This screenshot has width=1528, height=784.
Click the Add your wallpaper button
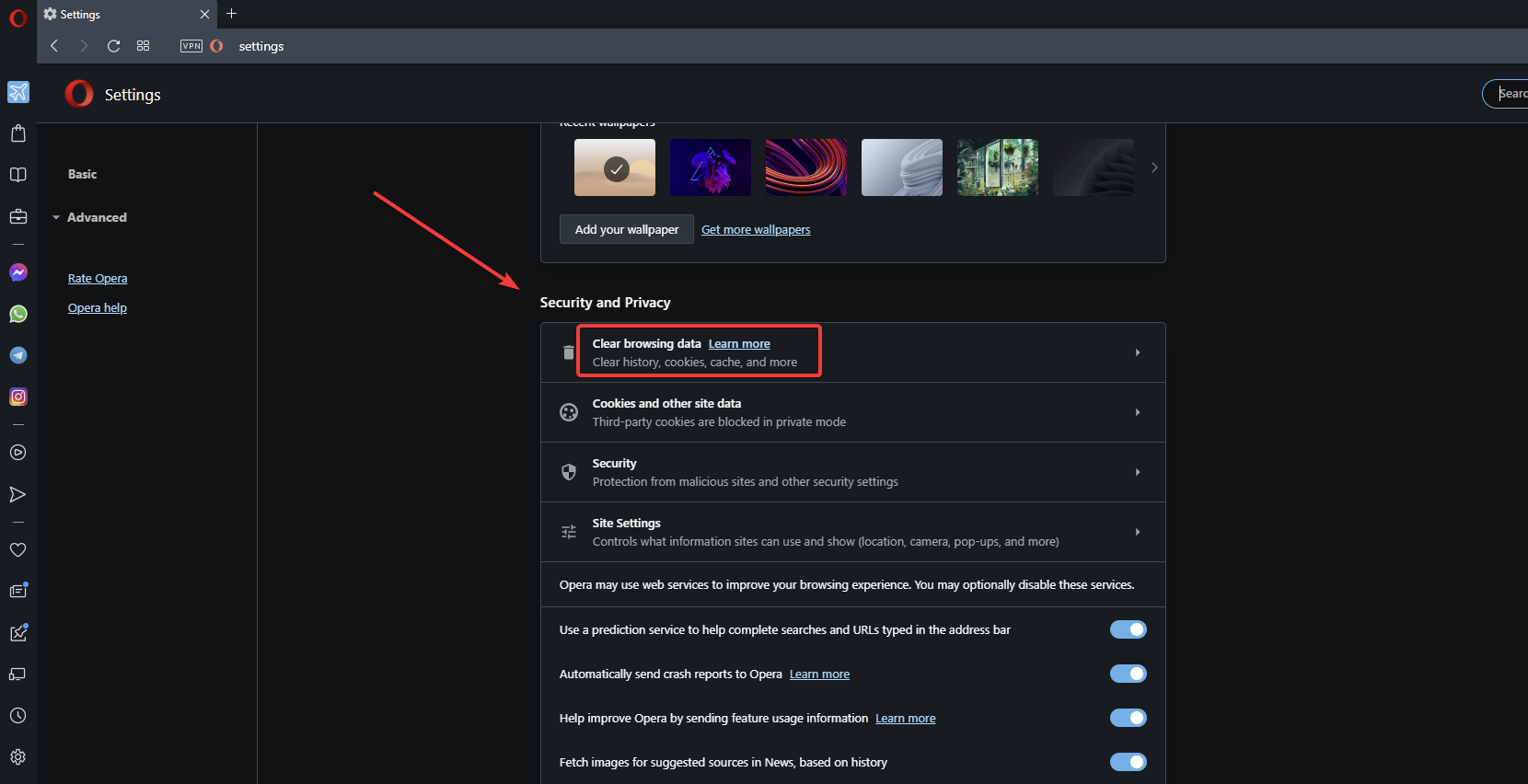pyautogui.click(x=627, y=229)
